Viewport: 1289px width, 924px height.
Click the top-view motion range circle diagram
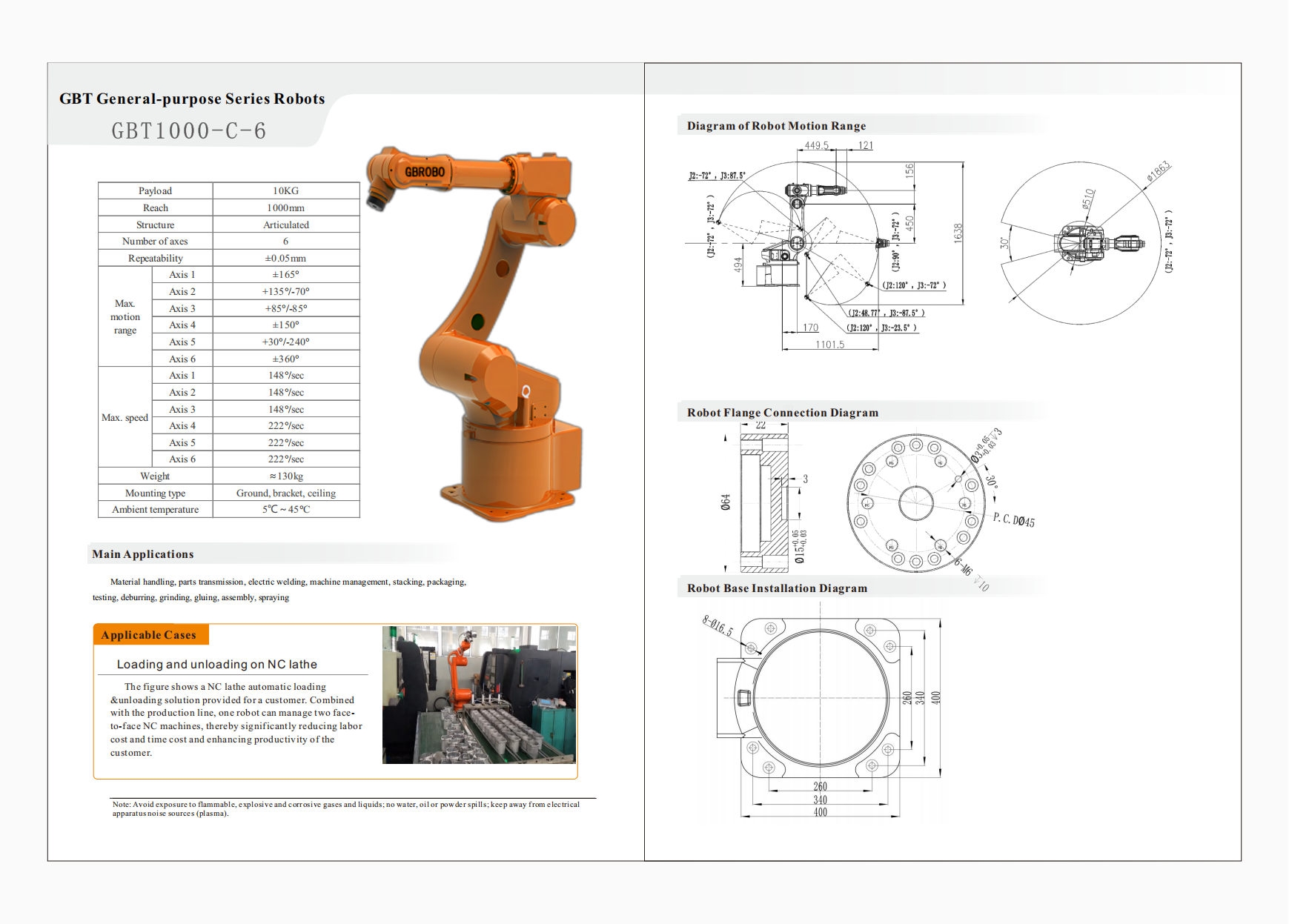click(x=1082, y=243)
